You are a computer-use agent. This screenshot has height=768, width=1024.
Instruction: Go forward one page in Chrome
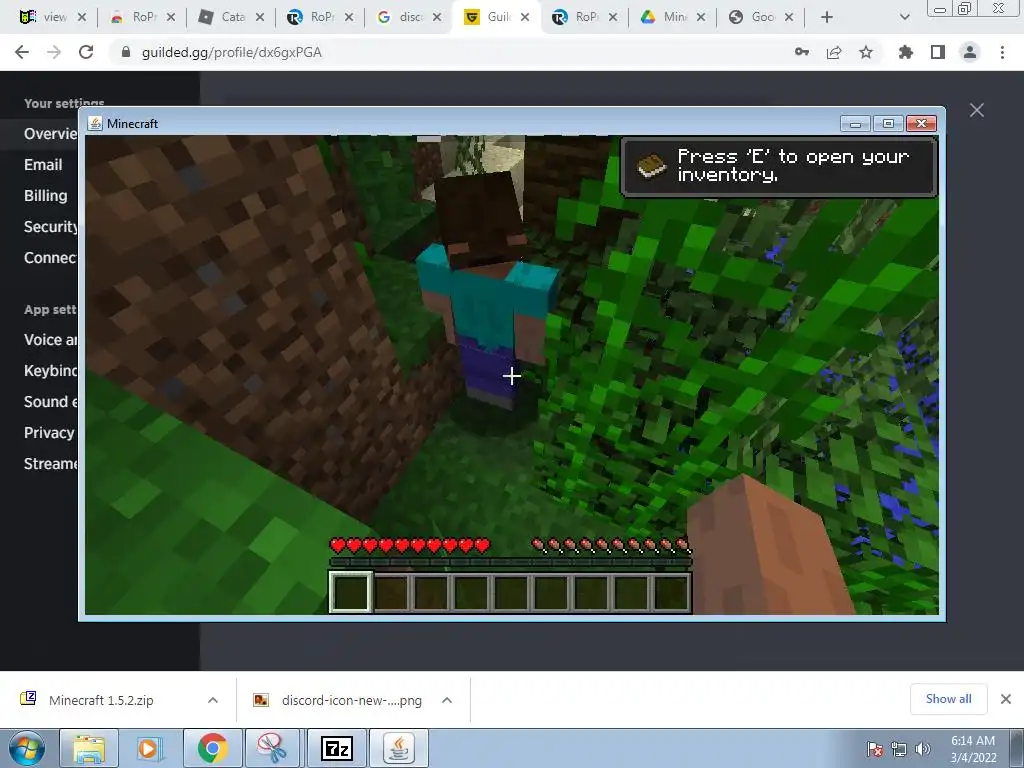54,52
